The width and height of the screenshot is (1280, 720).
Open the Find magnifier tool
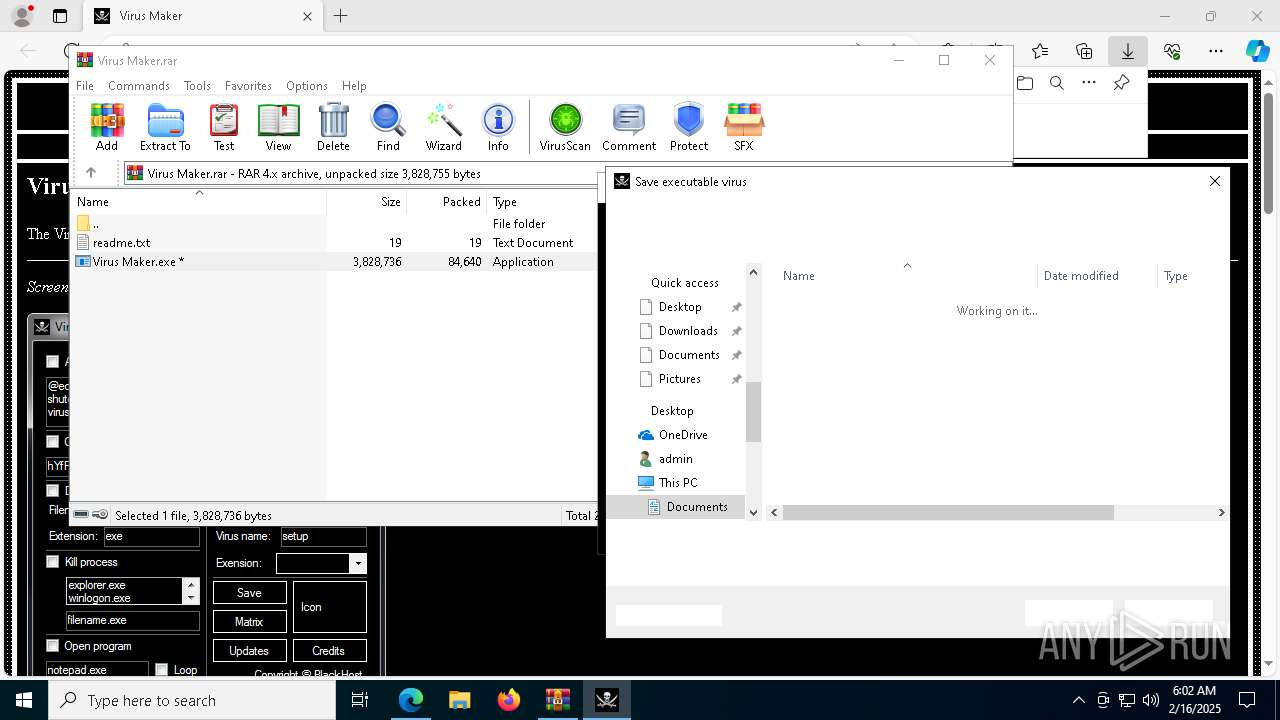tap(388, 127)
